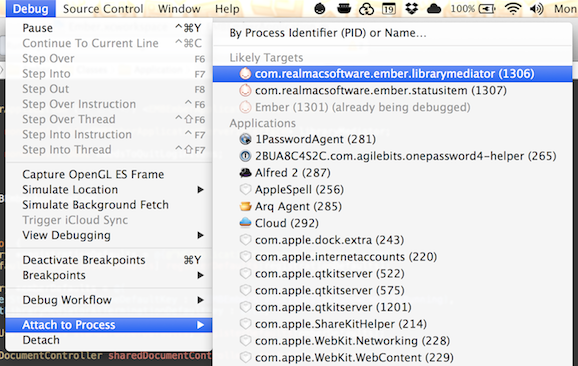Screen dimensions: 578x366
Task: Attach to AppleSpell (256)
Action: click(393, 189)
